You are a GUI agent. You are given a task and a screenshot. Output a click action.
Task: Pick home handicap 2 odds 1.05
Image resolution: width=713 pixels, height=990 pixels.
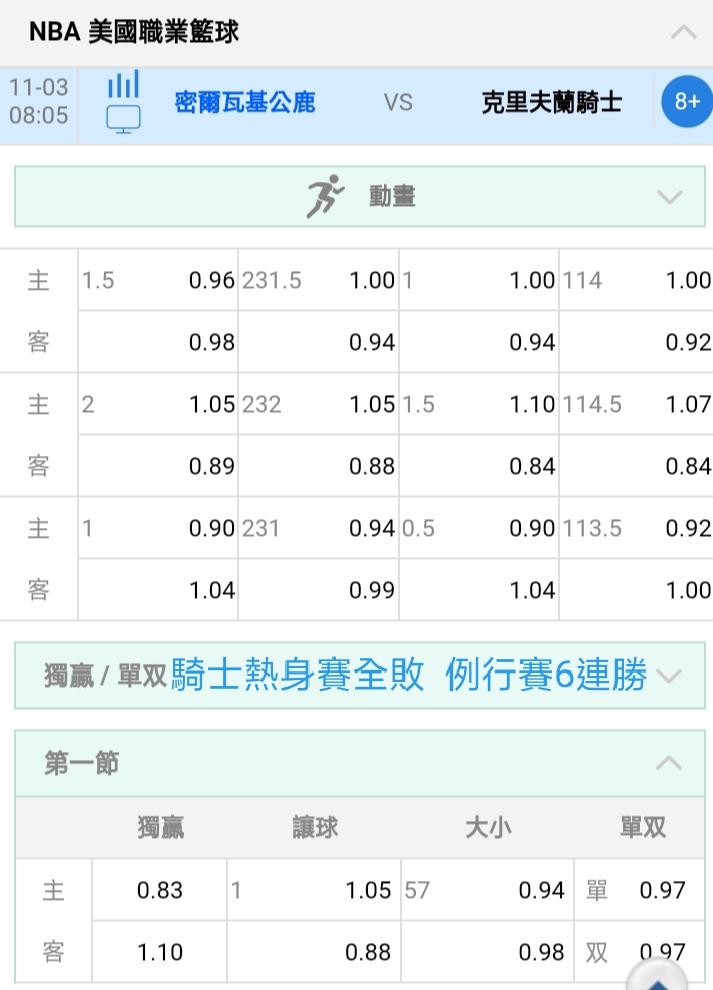[158, 403]
